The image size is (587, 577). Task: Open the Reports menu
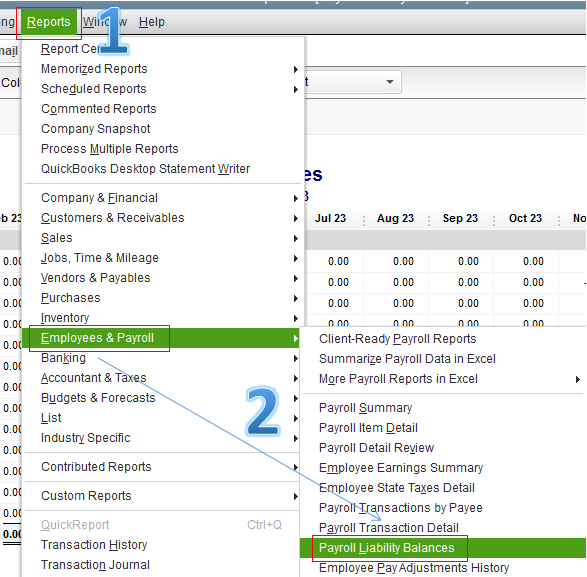click(49, 22)
